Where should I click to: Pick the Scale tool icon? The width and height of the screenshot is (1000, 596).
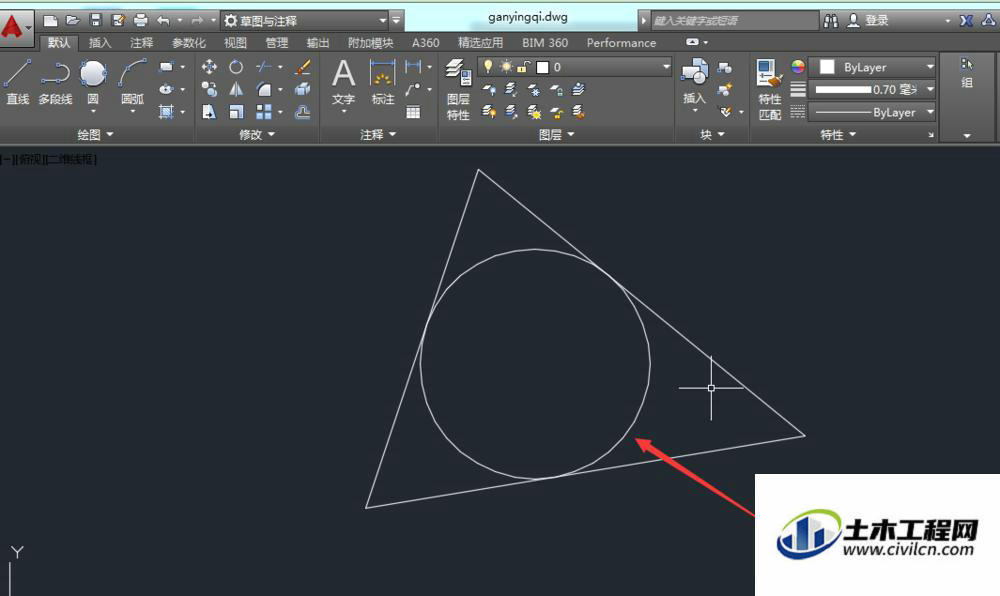click(x=236, y=112)
